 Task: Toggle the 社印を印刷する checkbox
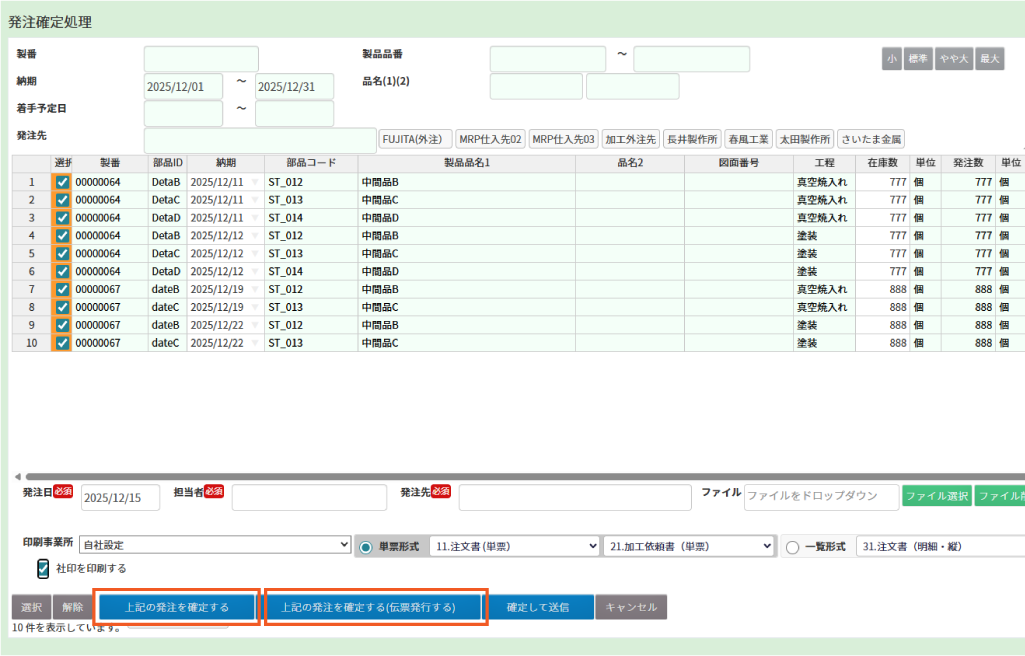tap(43, 568)
